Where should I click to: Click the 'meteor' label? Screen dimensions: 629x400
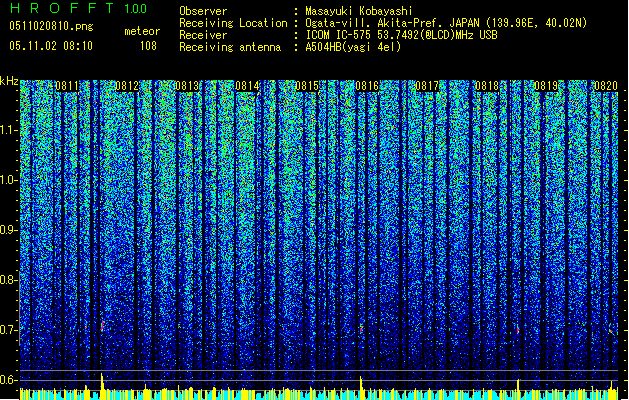(142, 31)
